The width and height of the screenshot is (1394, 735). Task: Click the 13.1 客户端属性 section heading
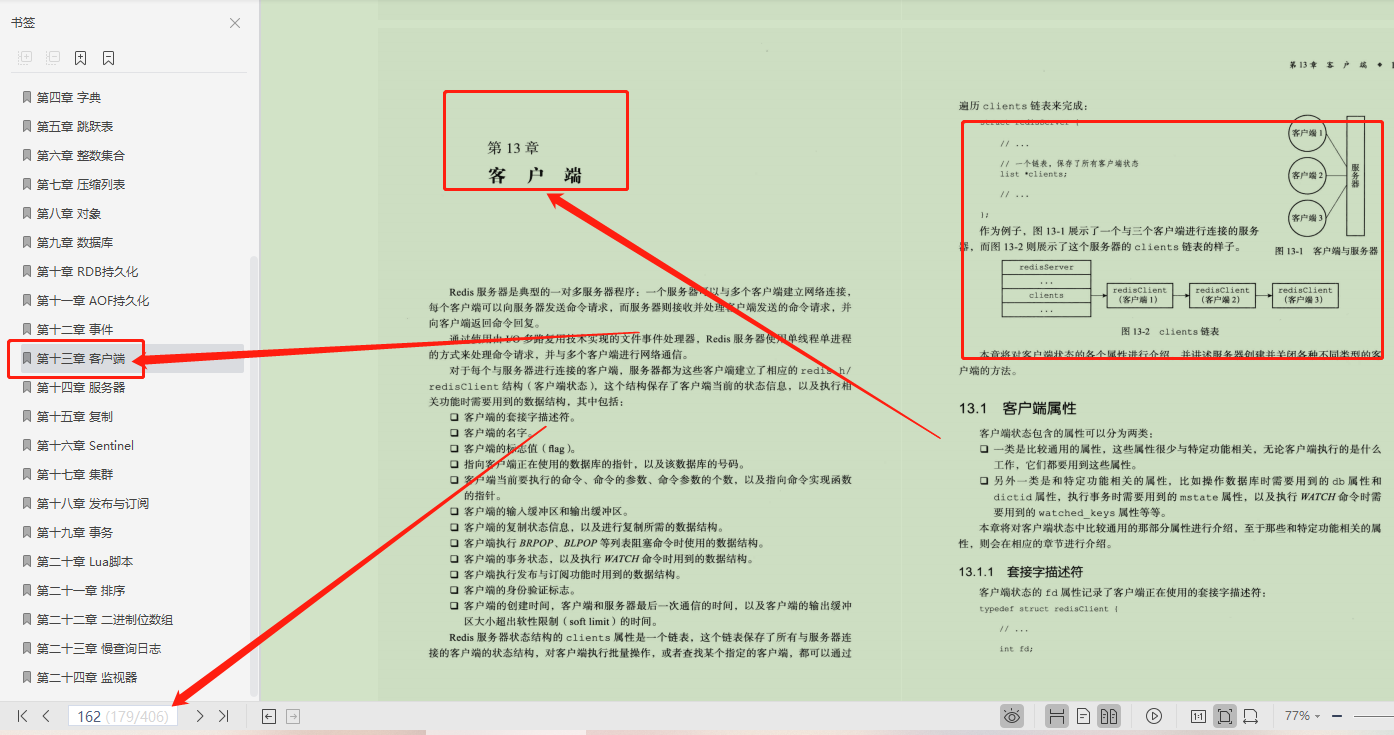coord(1017,408)
